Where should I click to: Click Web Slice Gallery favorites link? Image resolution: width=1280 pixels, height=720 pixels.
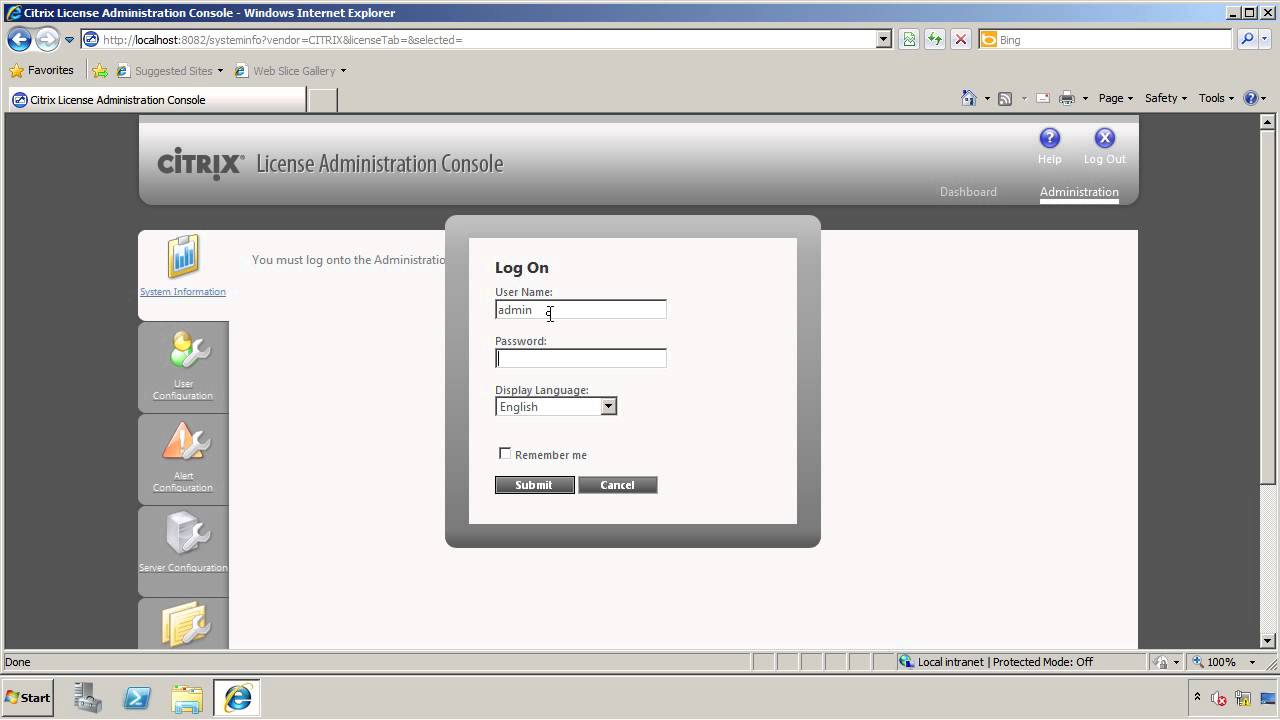point(290,71)
